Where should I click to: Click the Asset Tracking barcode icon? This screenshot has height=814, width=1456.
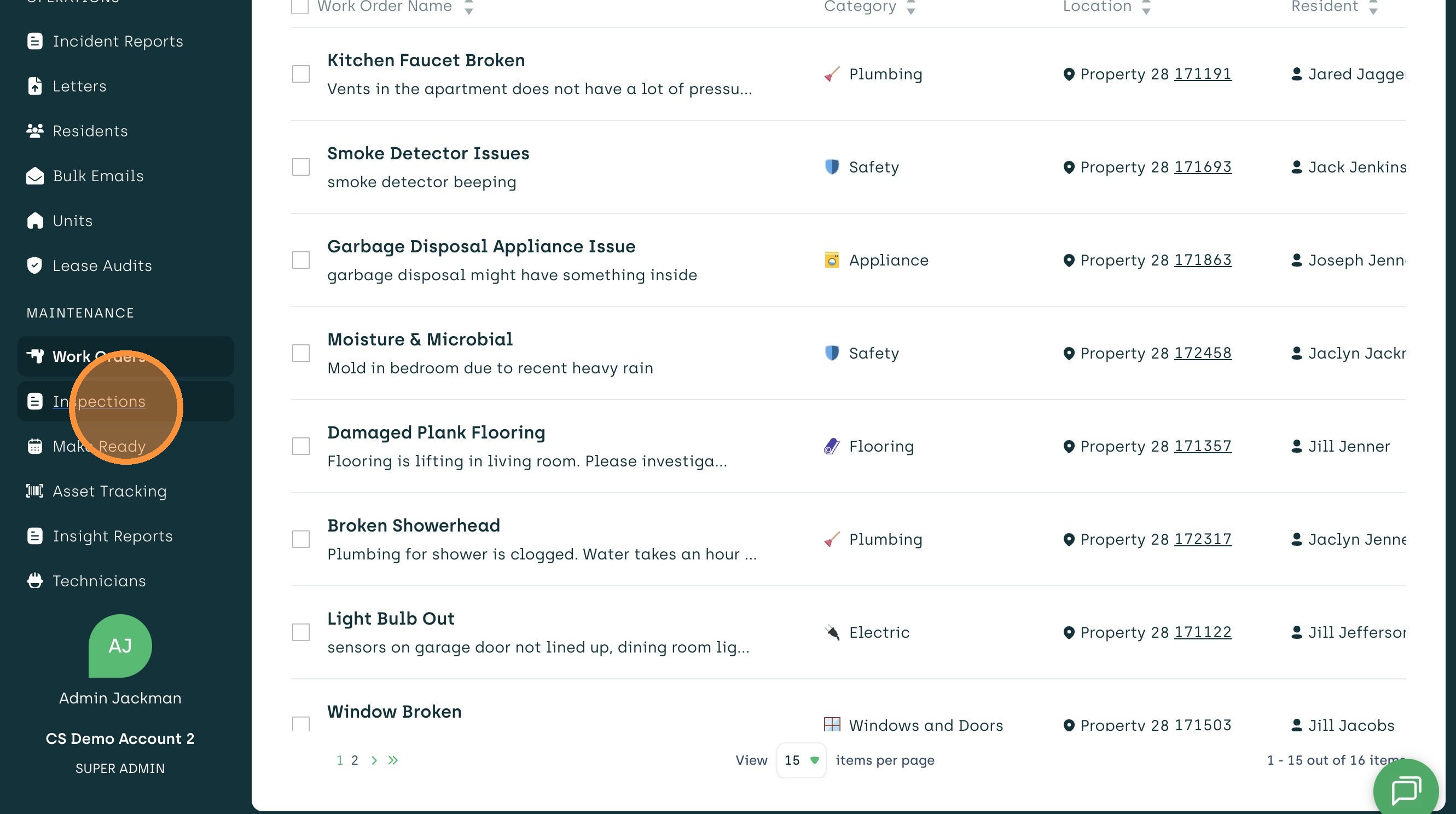[x=35, y=490]
